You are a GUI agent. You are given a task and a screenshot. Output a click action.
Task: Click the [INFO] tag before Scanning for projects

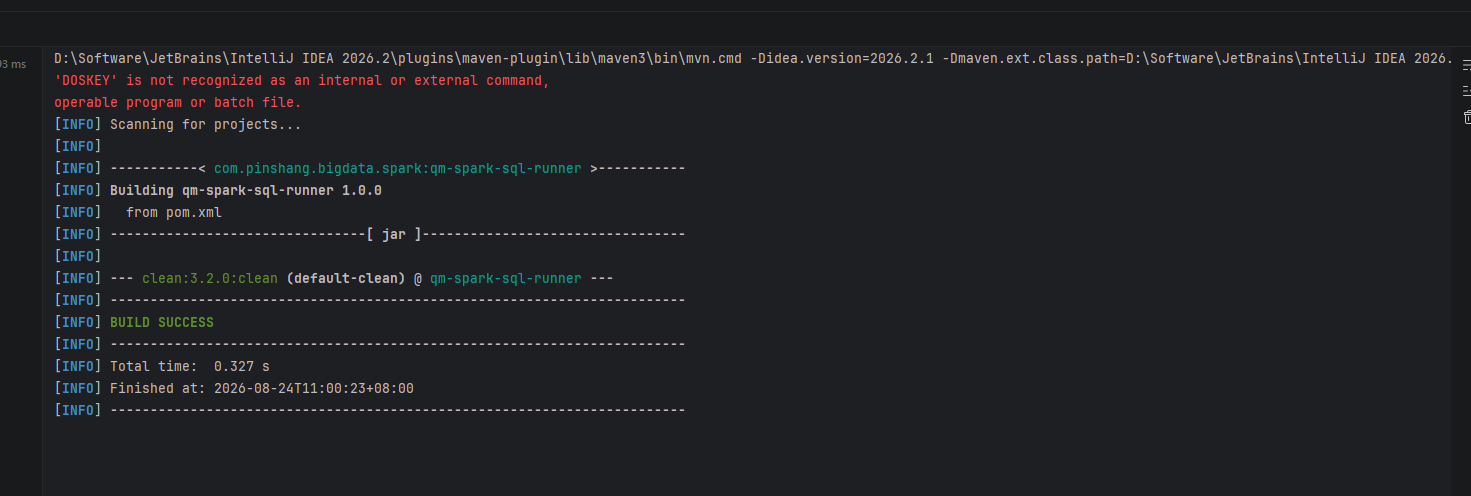[x=78, y=124]
